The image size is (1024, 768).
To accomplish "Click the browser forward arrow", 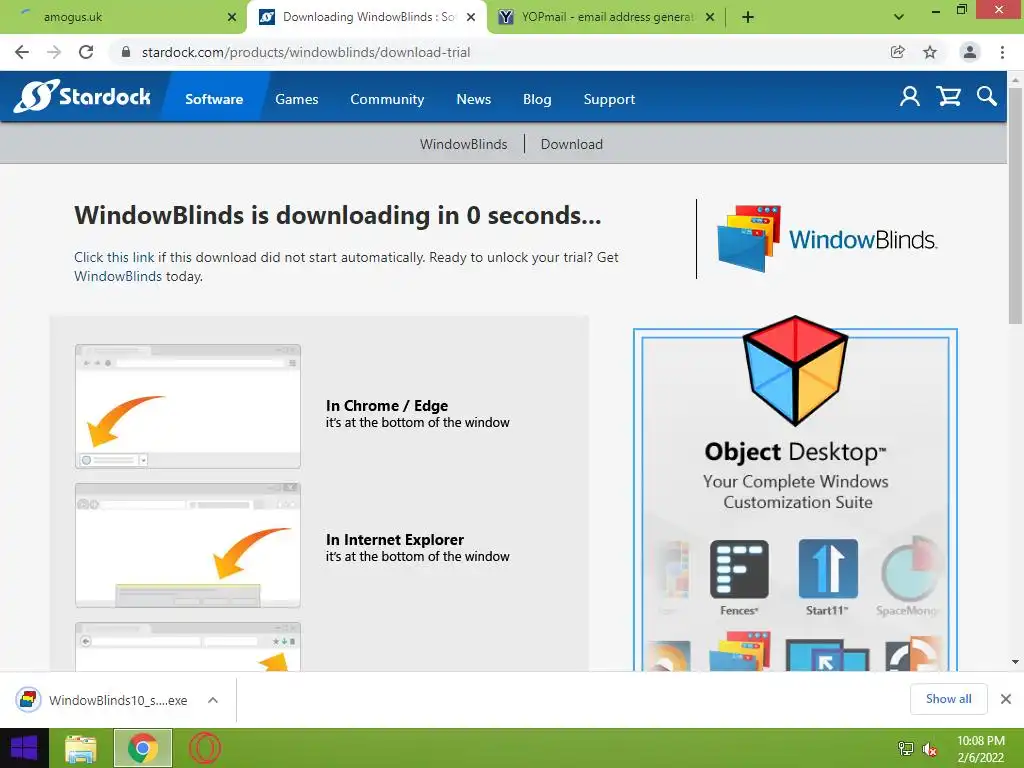I will [x=54, y=52].
